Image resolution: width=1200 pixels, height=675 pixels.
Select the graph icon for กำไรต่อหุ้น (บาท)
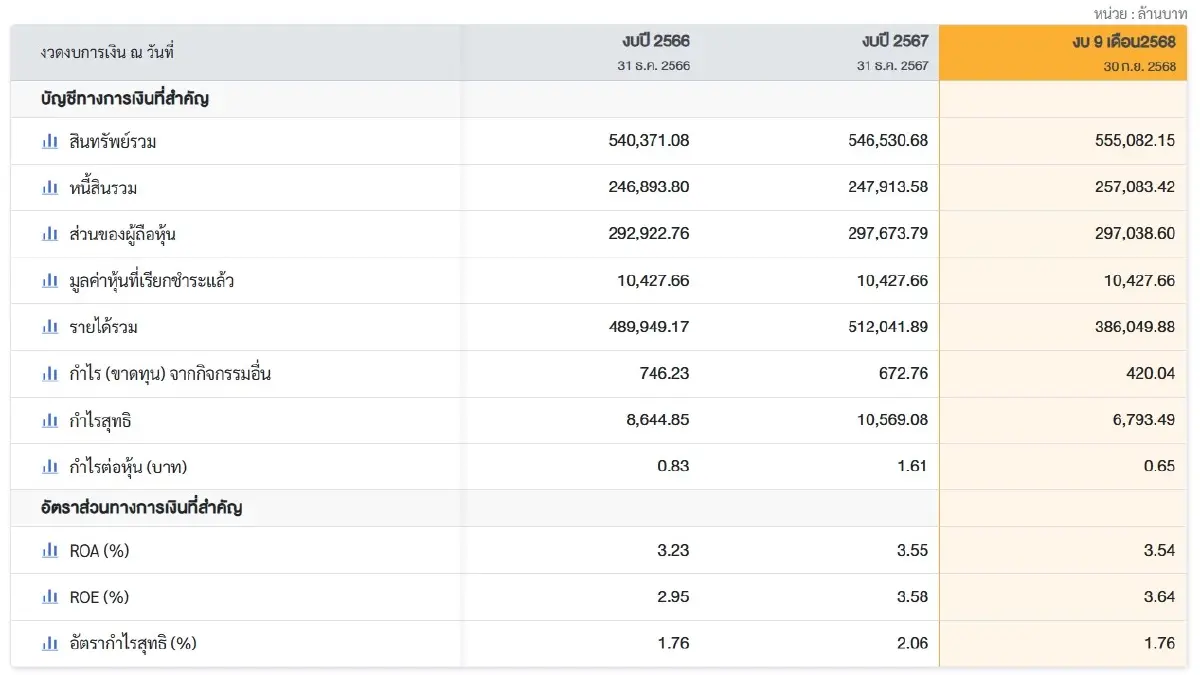(x=50, y=467)
